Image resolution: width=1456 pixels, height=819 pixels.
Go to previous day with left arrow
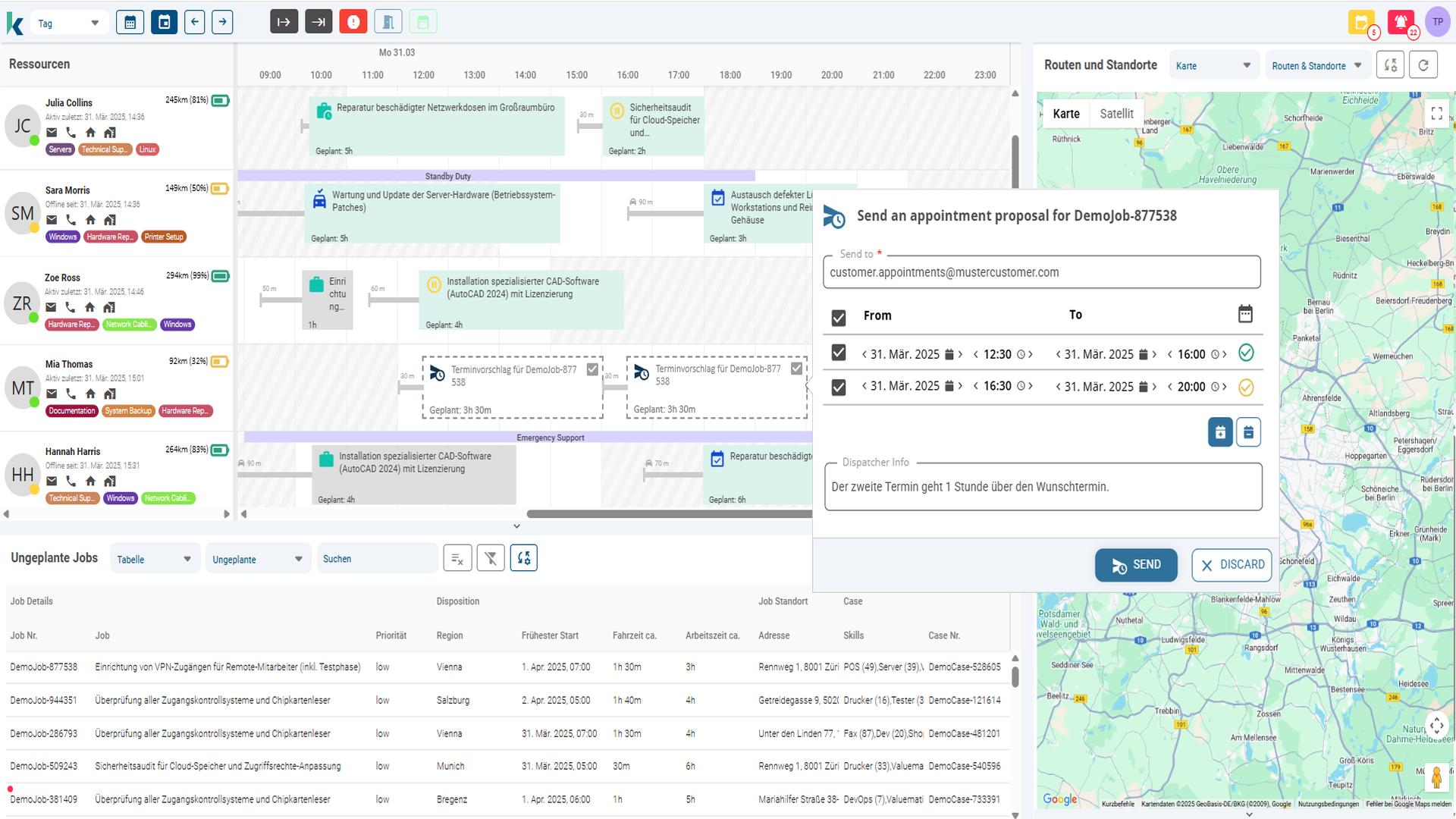click(x=195, y=22)
